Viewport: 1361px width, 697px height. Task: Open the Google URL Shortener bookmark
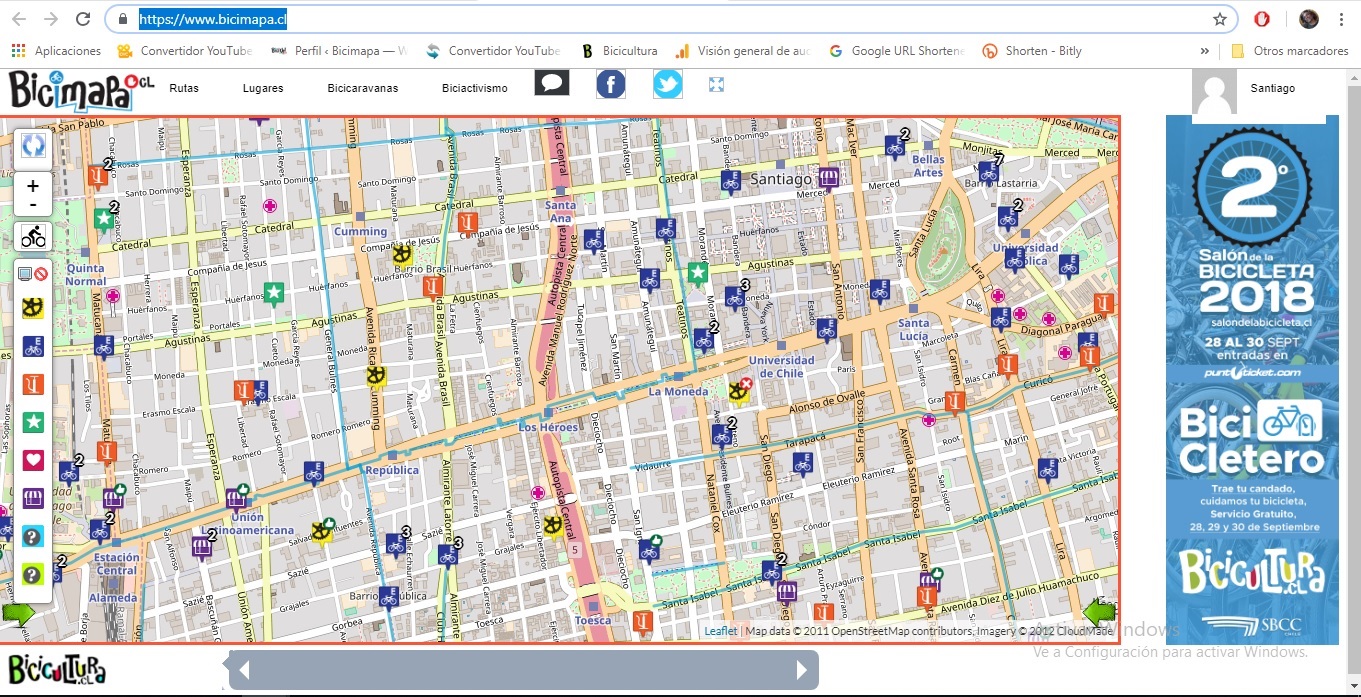point(897,51)
